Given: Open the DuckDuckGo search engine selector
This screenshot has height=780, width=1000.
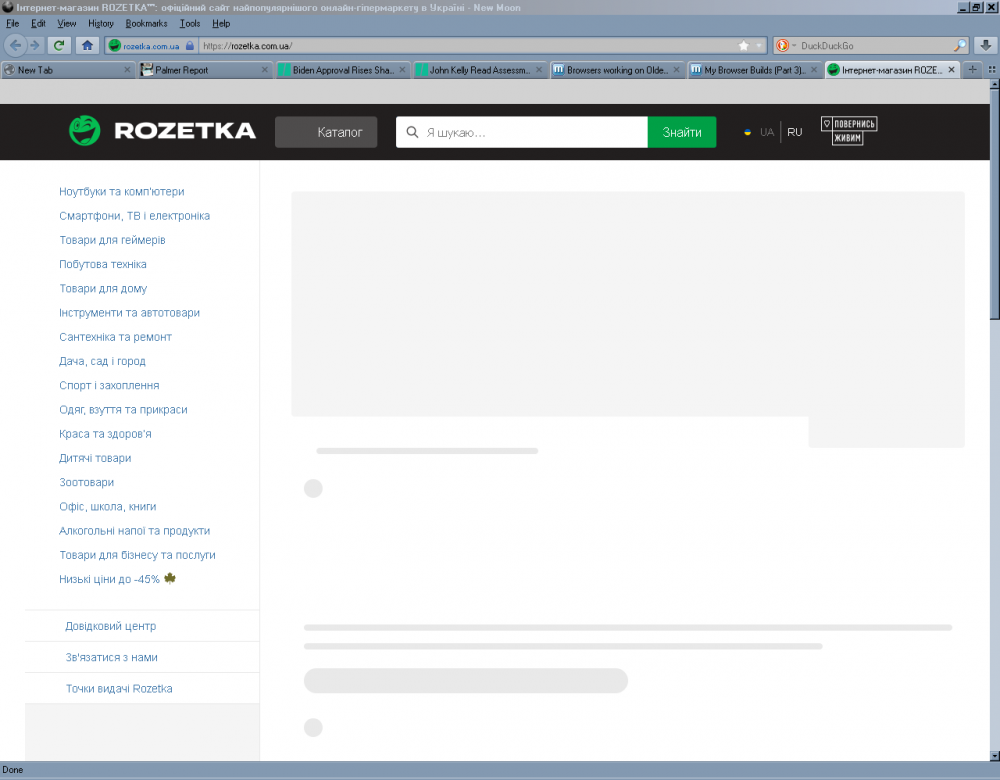Looking at the screenshot, I should 786,46.
